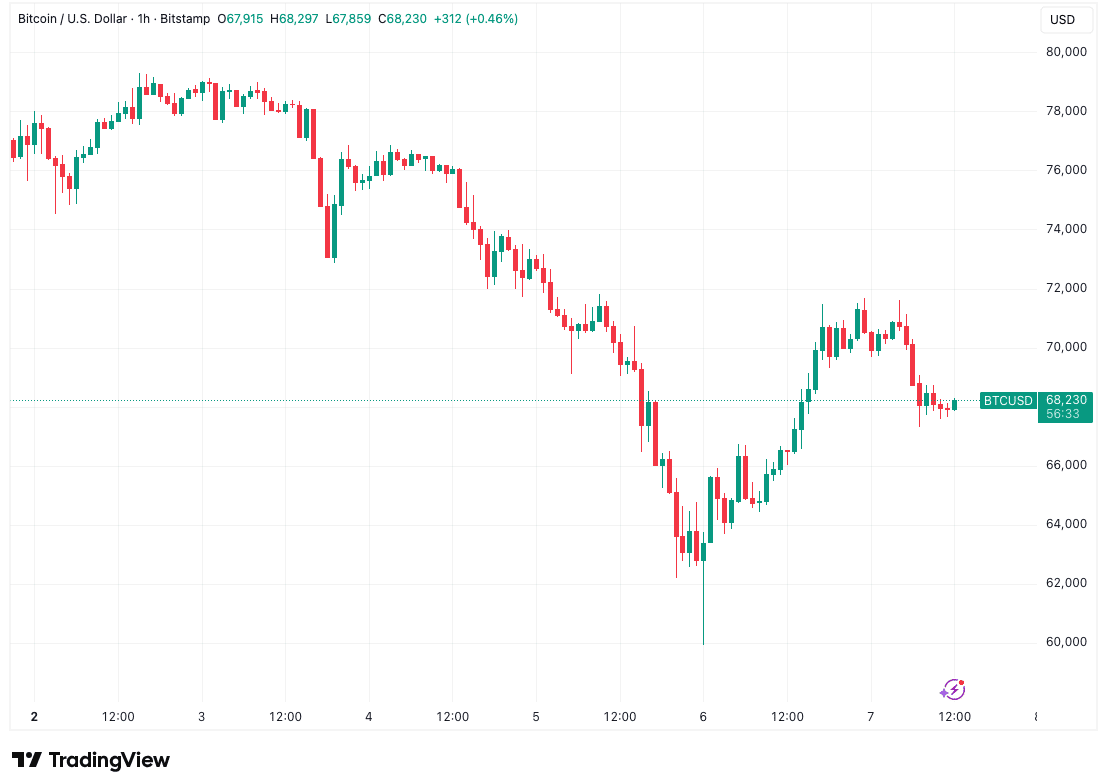Click day 7 on the time axis
Screen dimensions: 1107x774
pos(871,716)
